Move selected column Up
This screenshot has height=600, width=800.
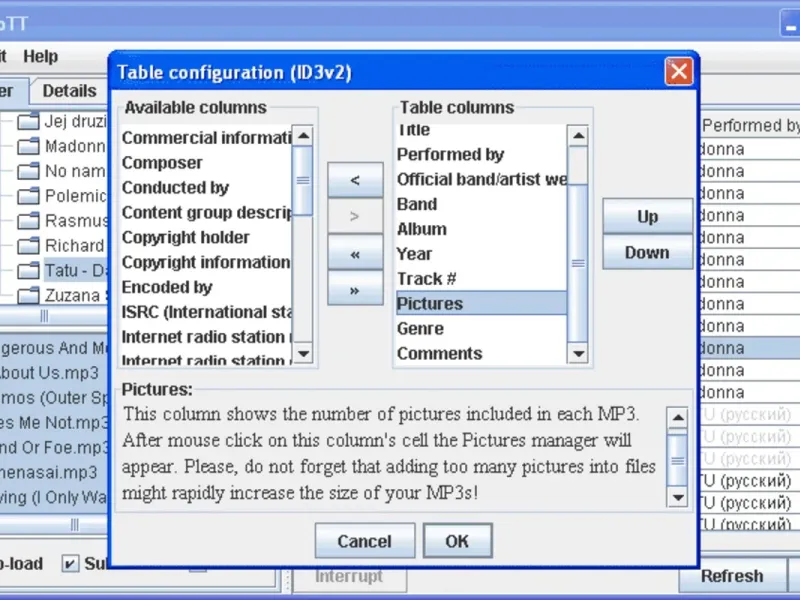click(x=647, y=217)
